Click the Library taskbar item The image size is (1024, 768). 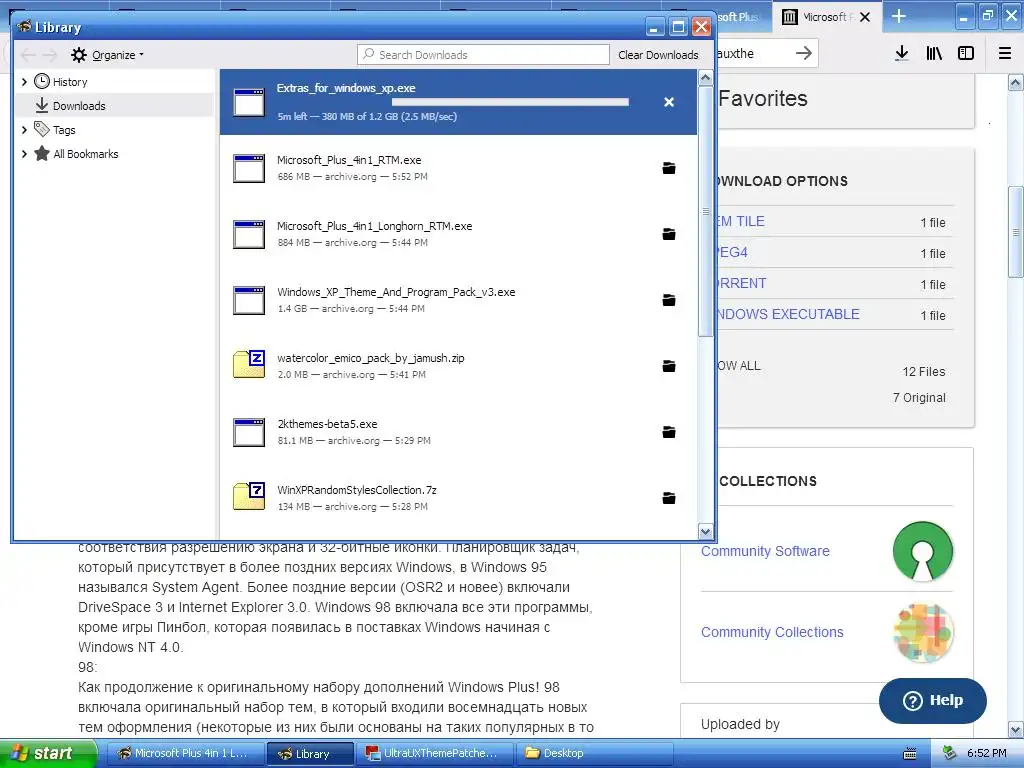[311, 754]
